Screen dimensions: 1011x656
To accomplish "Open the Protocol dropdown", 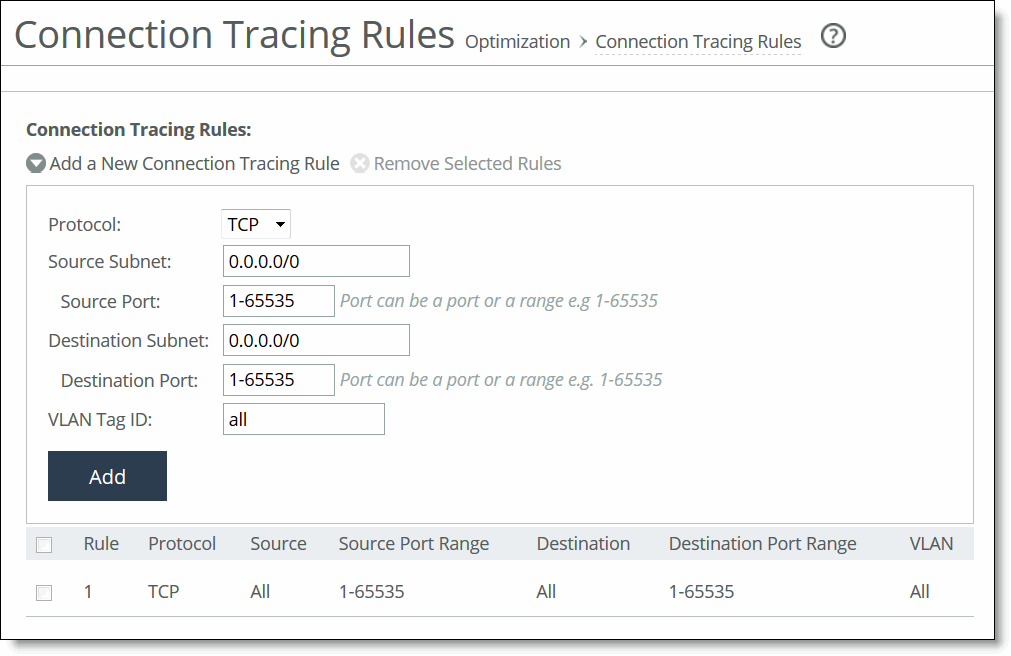I will pyautogui.click(x=255, y=223).
